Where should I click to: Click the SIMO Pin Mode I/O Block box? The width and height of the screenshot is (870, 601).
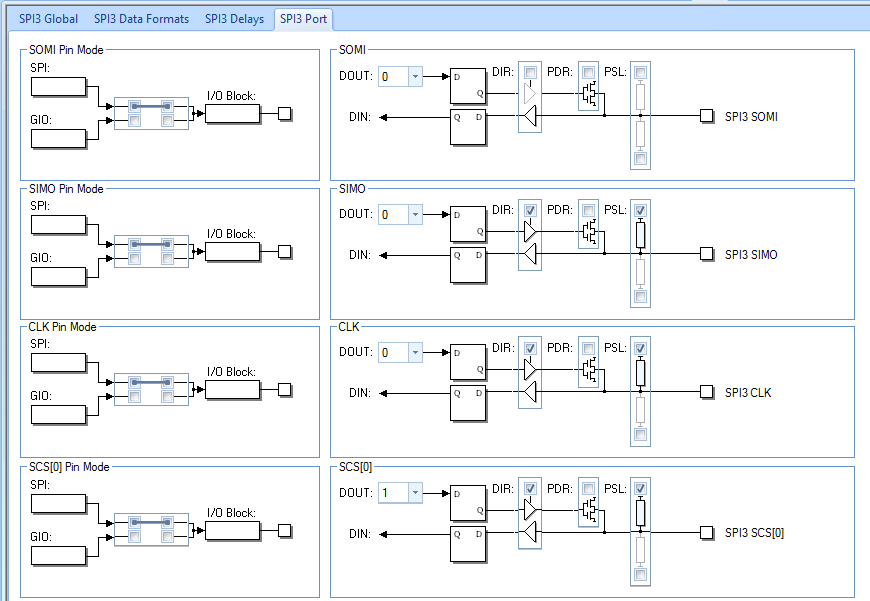point(232,251)
